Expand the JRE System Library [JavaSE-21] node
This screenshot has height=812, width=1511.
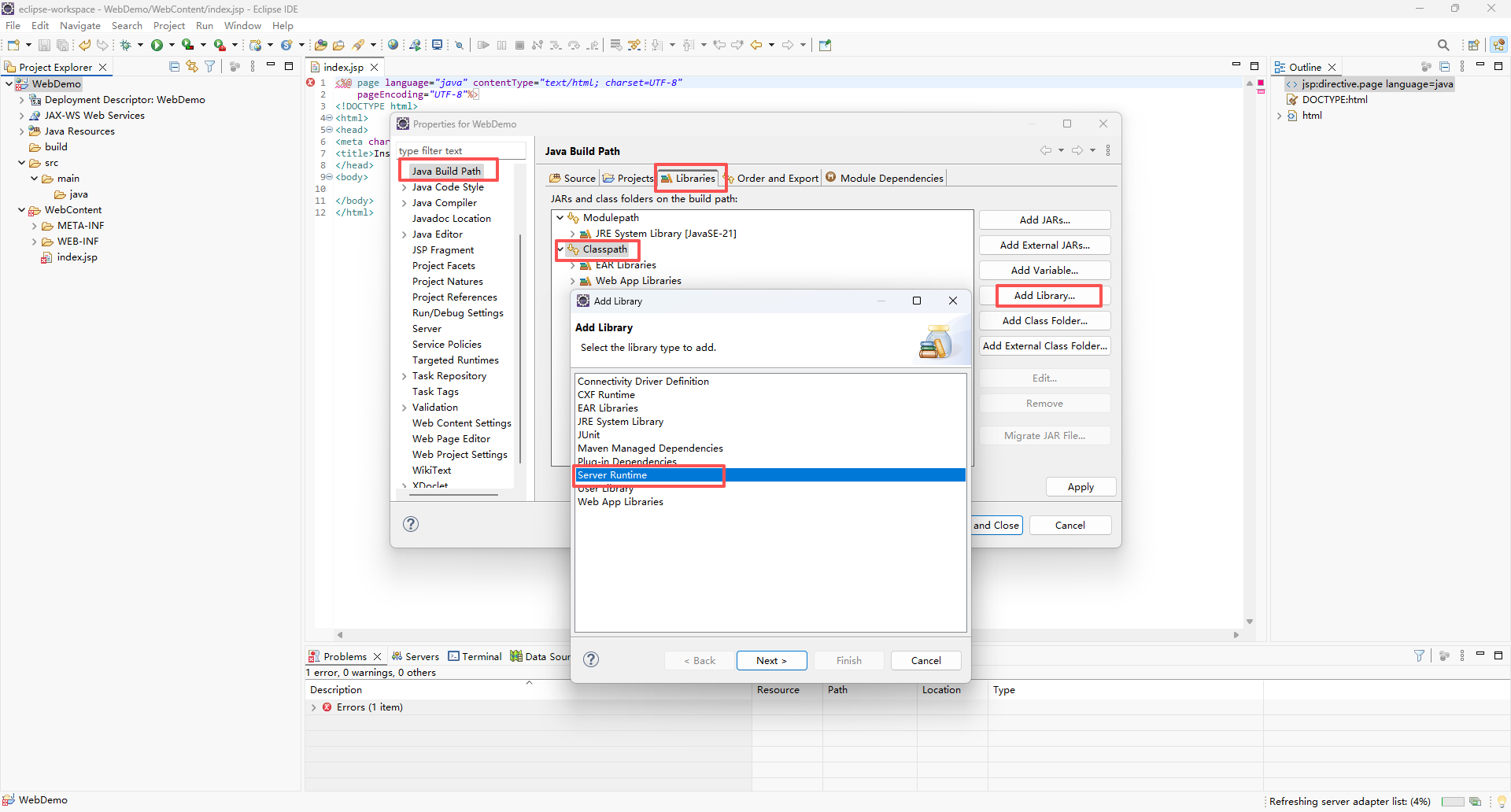[x=572, y=234]
